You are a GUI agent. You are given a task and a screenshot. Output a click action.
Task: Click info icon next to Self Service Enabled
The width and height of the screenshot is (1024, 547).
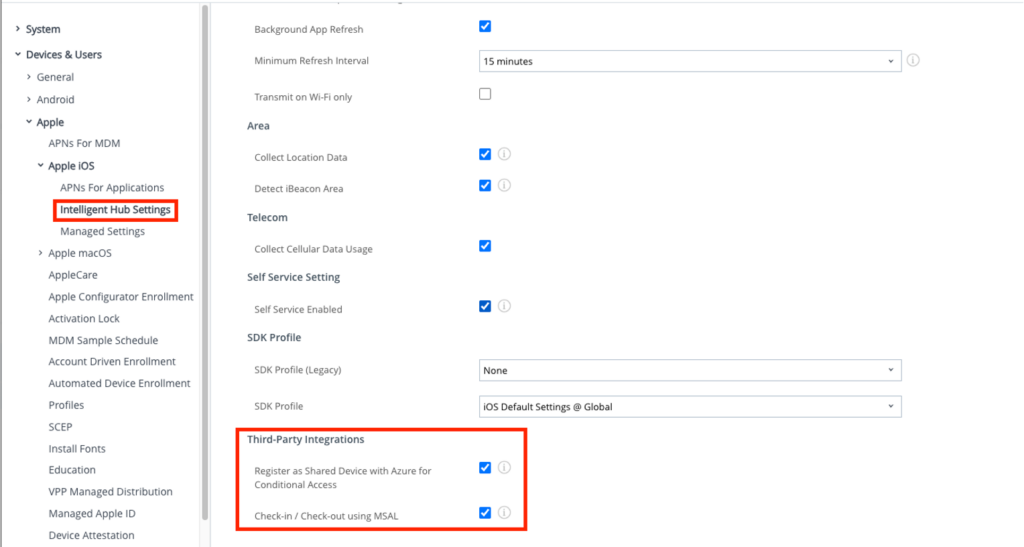pos(505,306)
